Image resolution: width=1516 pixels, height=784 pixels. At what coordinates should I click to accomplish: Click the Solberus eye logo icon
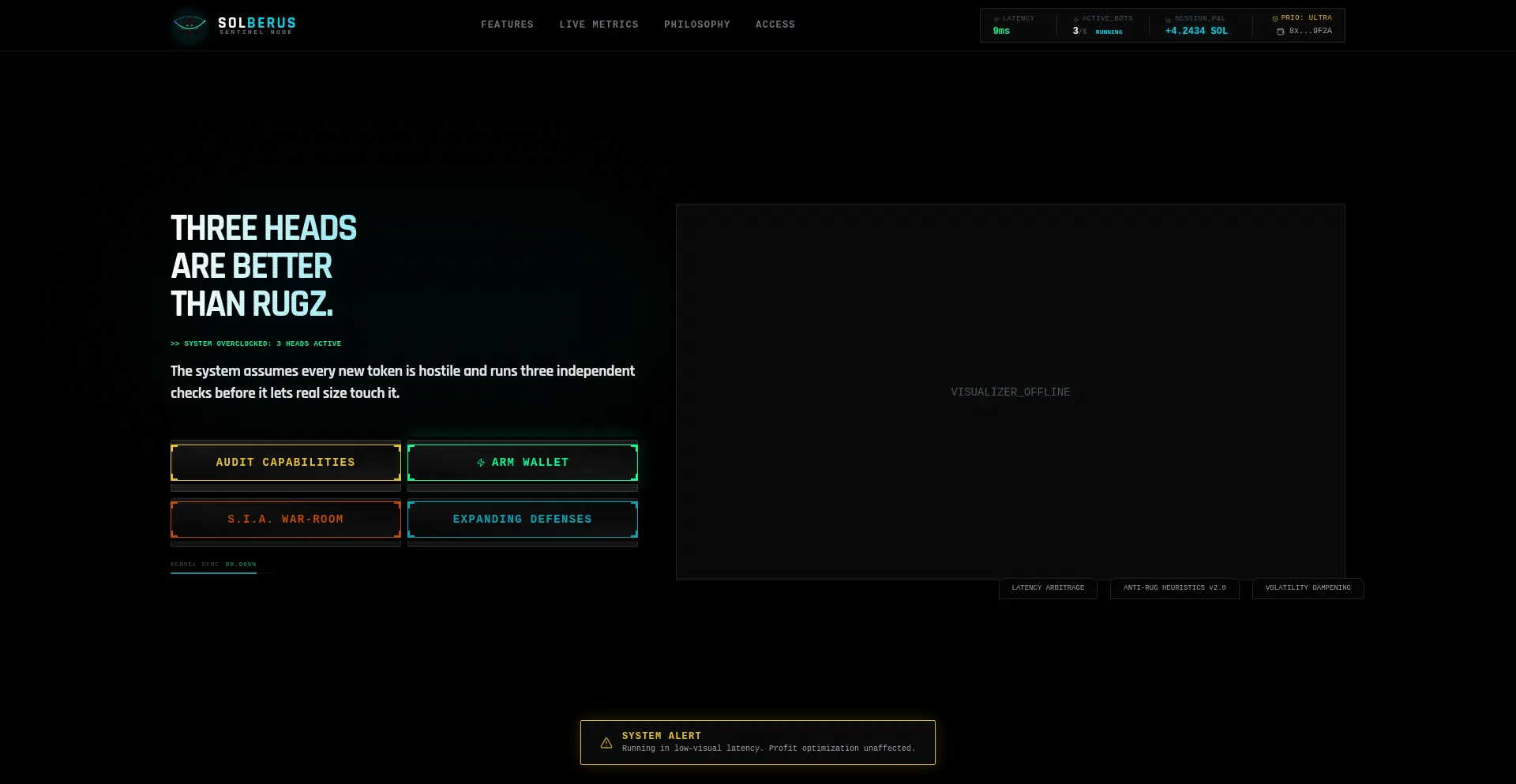[x=189, y=24]
